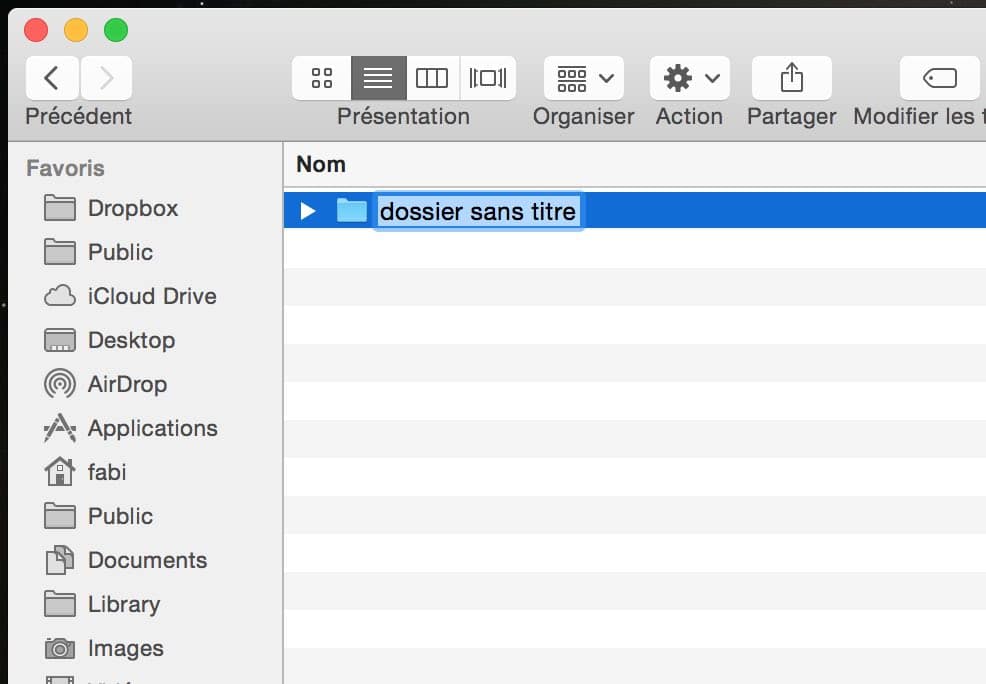Viewport: 986px width, 684px height.
Task: Click the Partager share button
Action: pos(792,78)
